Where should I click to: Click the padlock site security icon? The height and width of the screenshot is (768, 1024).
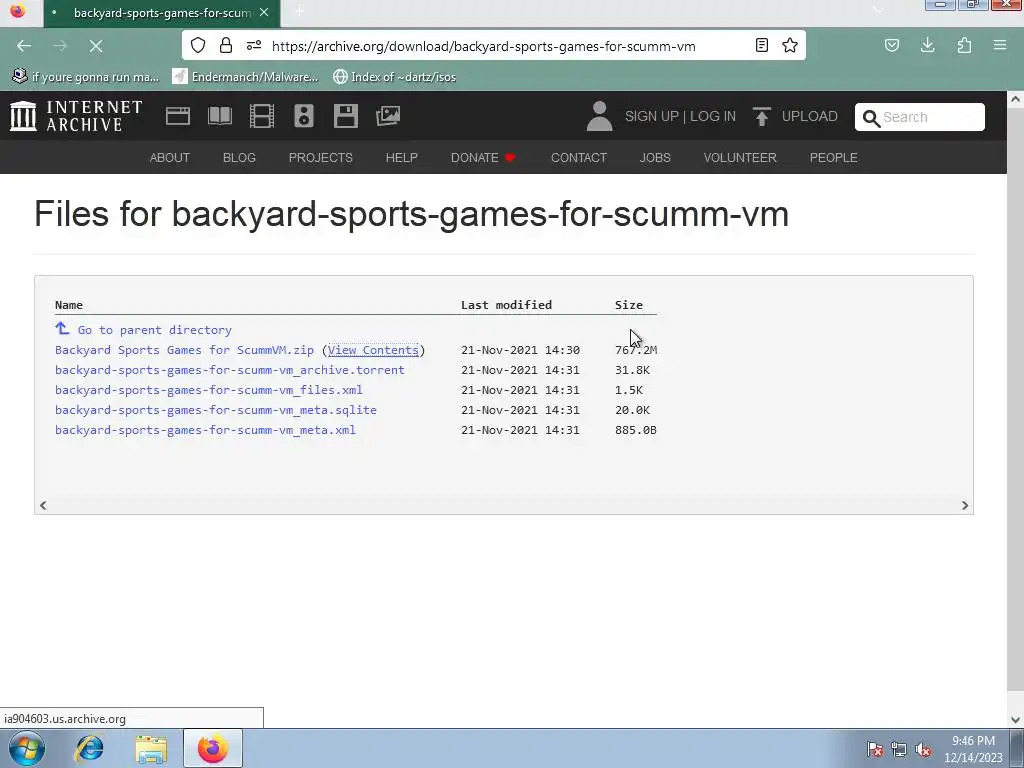click(226, 45)
